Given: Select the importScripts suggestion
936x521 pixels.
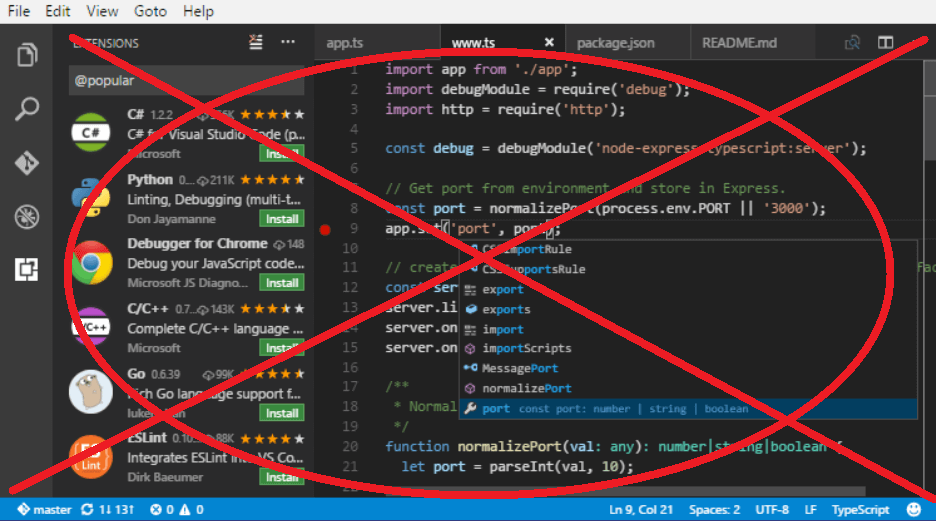Looking at the screenshot, I should tap(688, 349).
